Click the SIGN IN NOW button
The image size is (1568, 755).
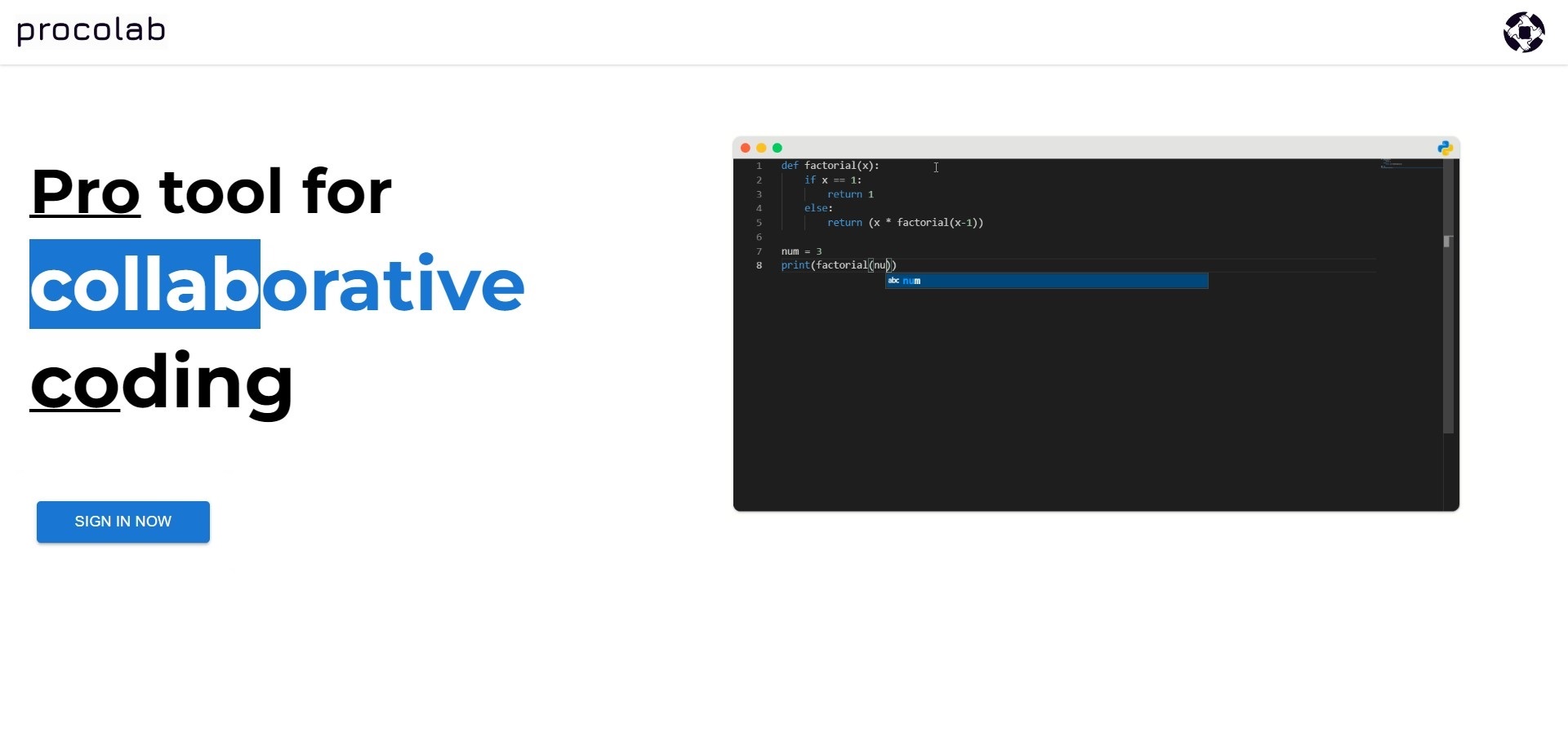(122, 522)
